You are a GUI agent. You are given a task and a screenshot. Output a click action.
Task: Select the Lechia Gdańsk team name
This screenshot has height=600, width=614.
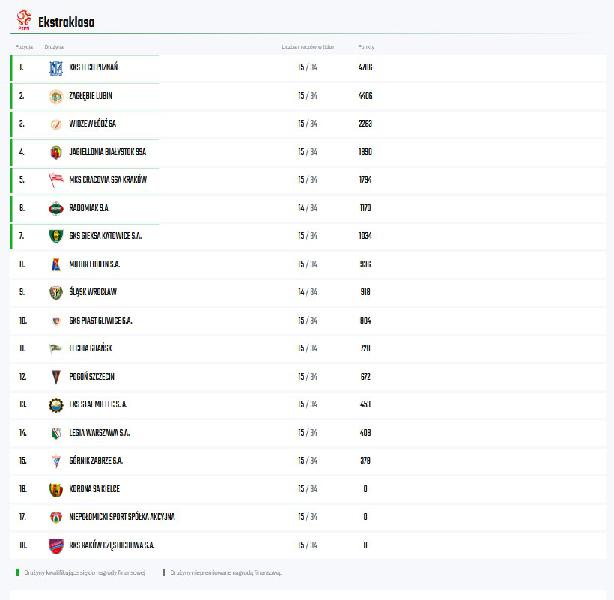91,349
